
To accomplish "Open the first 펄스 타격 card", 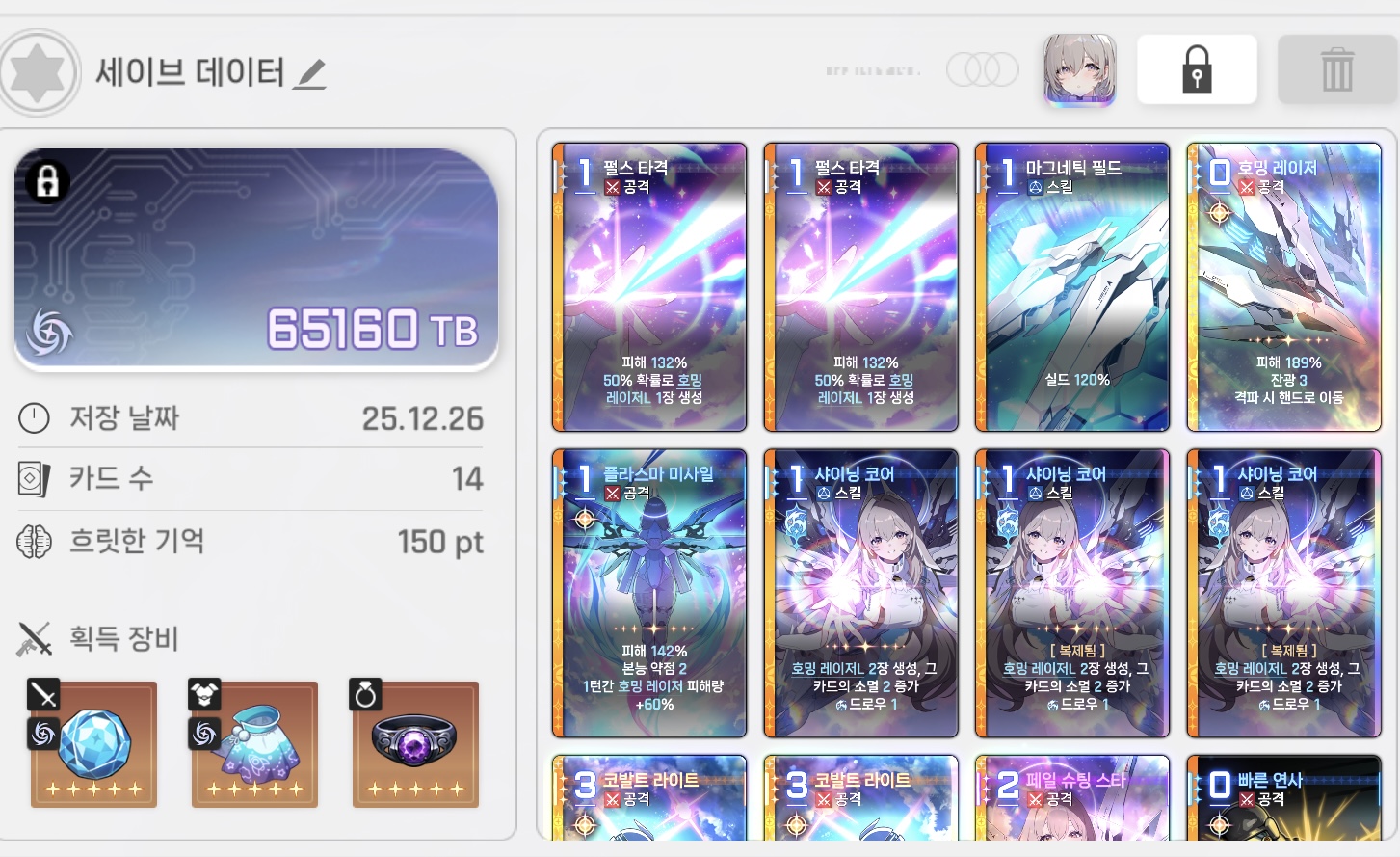I will 649,287.
